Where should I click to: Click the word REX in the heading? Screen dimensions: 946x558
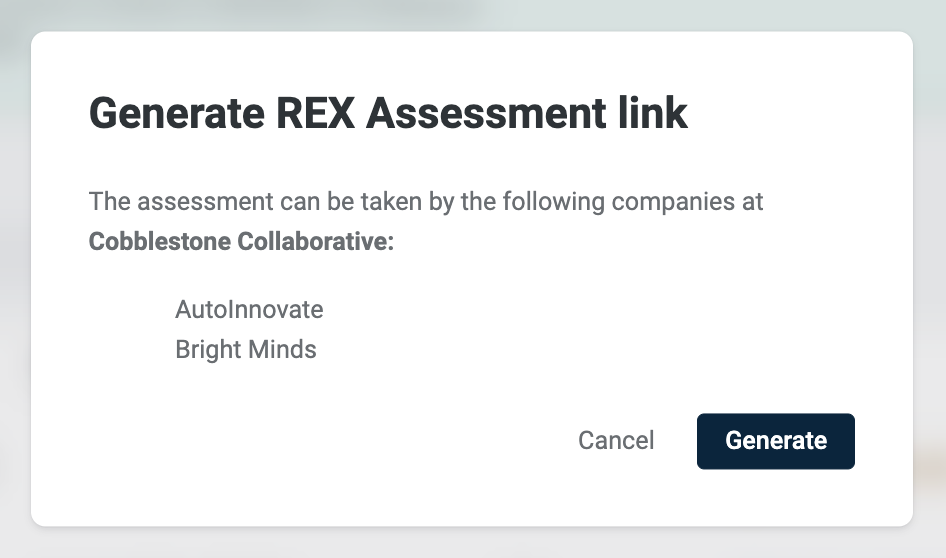[x=315, y=113]
